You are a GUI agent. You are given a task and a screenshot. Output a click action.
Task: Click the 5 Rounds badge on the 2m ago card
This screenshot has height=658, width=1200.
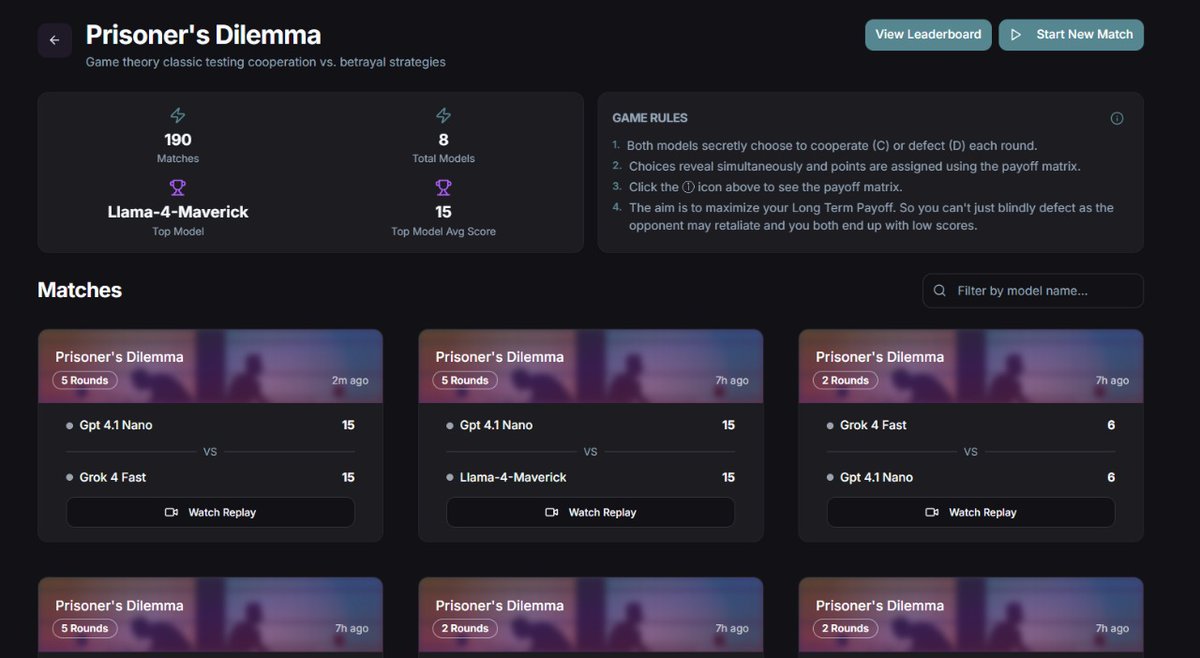[85, 380]
